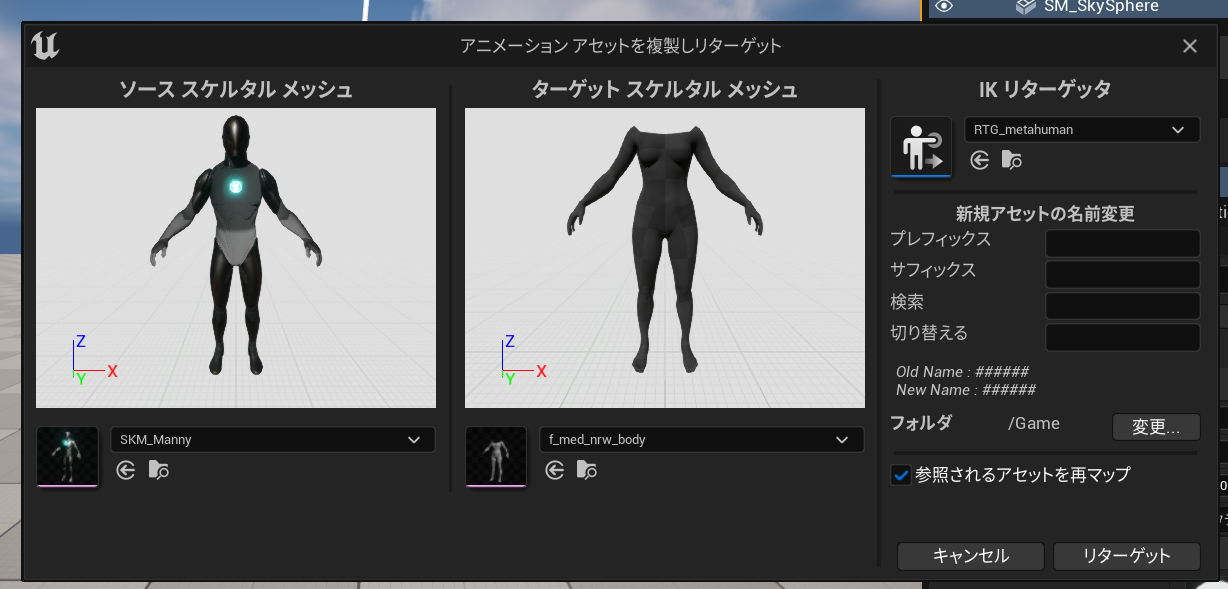Image resolution: width=1228 pixels, height=589 pixels.
Task: Use selected asset arrow for SKM_Manny
Action: pyautogui.click(x=125, y=470)
